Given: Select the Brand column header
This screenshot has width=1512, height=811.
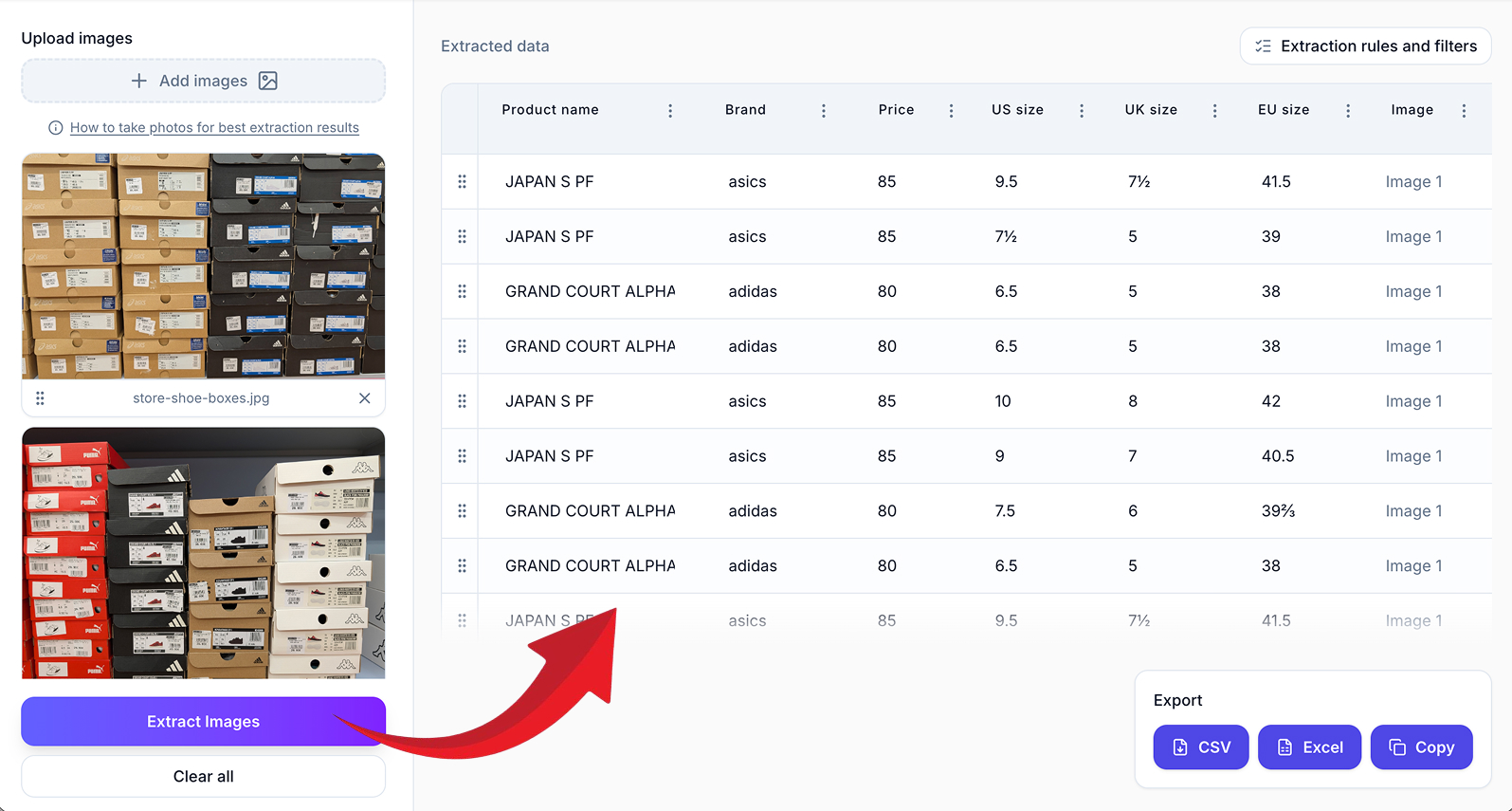Looking at the screenshot, I should point(746,110).
